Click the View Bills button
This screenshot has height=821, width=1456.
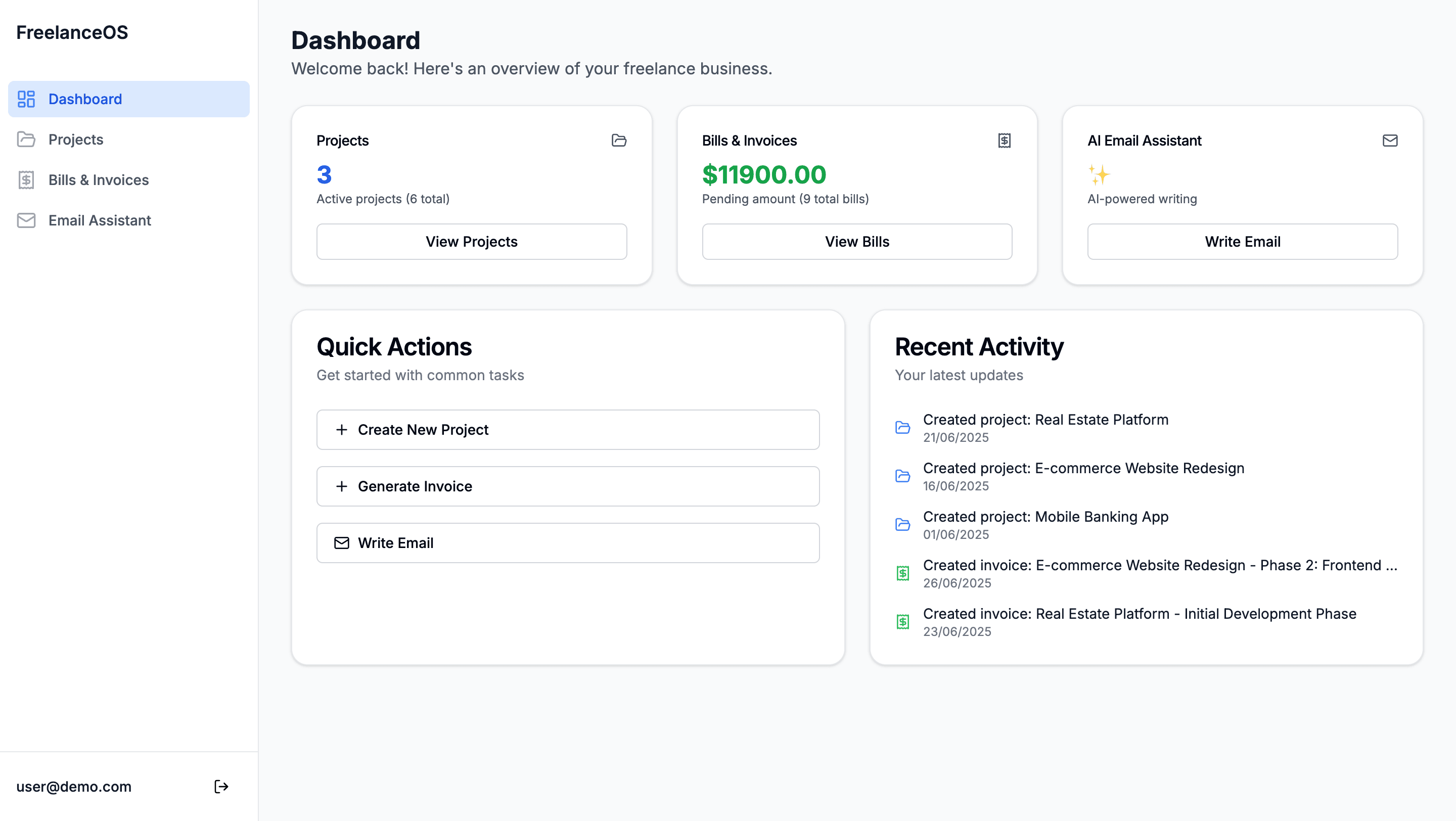pos(857,241)
